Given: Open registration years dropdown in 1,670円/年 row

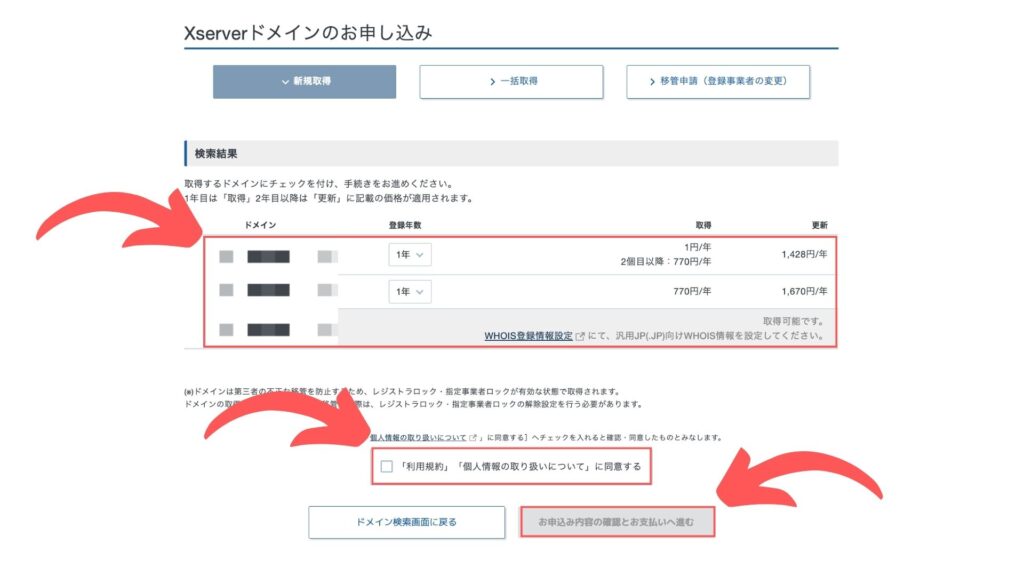Looking at the screenshot, I should (409, 291).
